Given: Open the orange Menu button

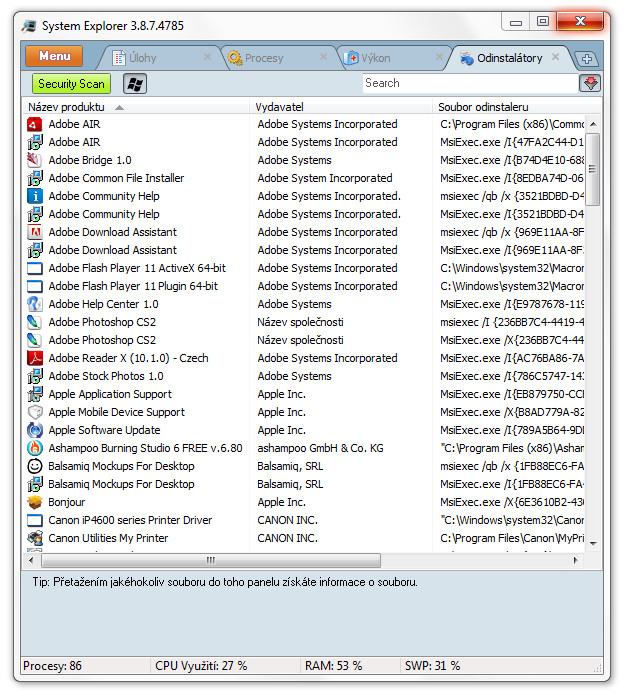Looking at the screenshot, I should pos(54,56).
